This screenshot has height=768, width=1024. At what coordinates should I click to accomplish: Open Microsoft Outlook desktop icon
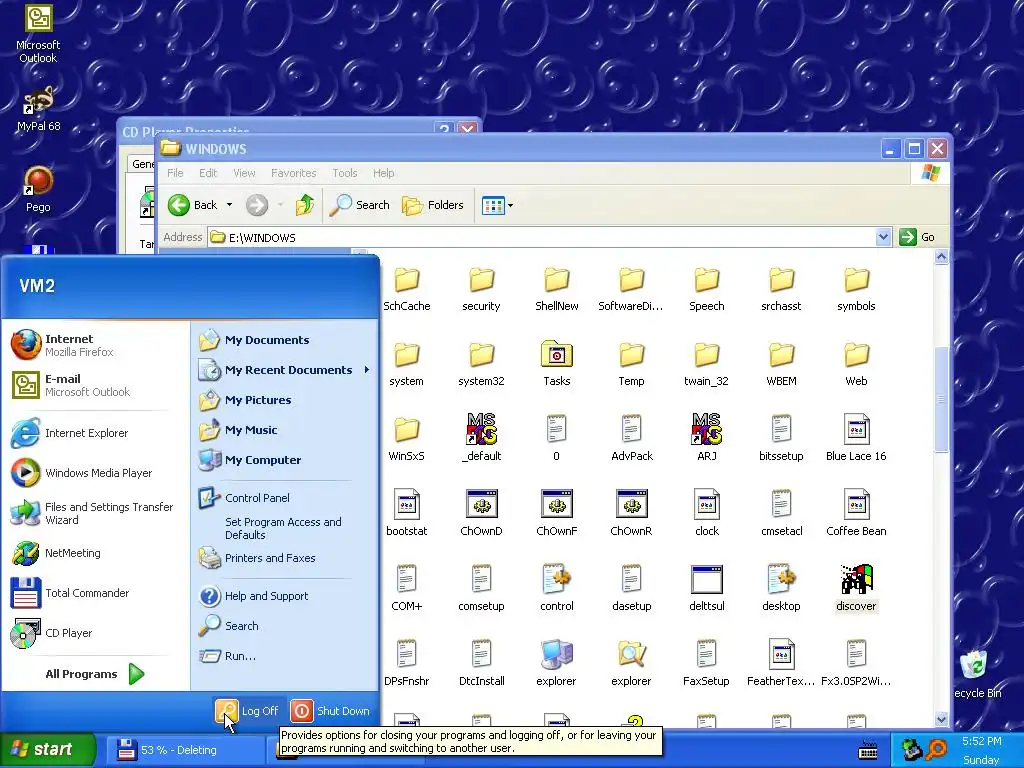tap(38, 34)
